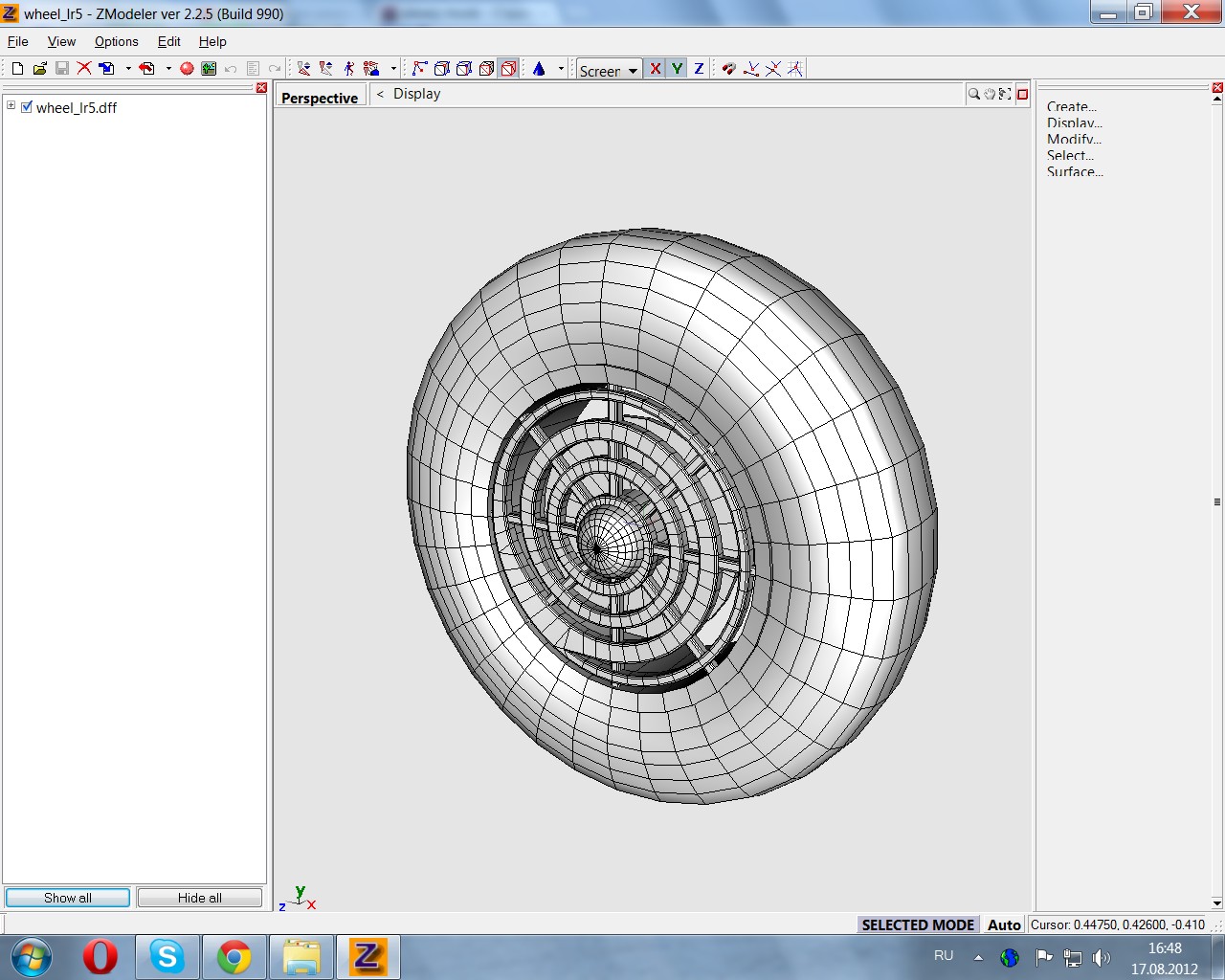Toggle the Z axis lock
This screenshot has width=1225, height=980.
(699, 69)
